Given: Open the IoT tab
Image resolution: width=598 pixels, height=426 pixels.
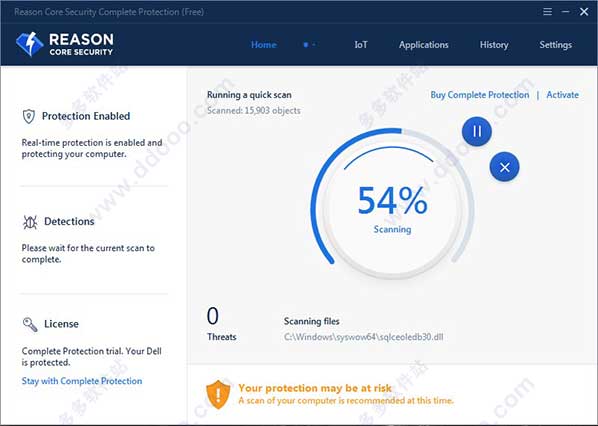Looking at the screenshot, I should click(x=361, y=45).
